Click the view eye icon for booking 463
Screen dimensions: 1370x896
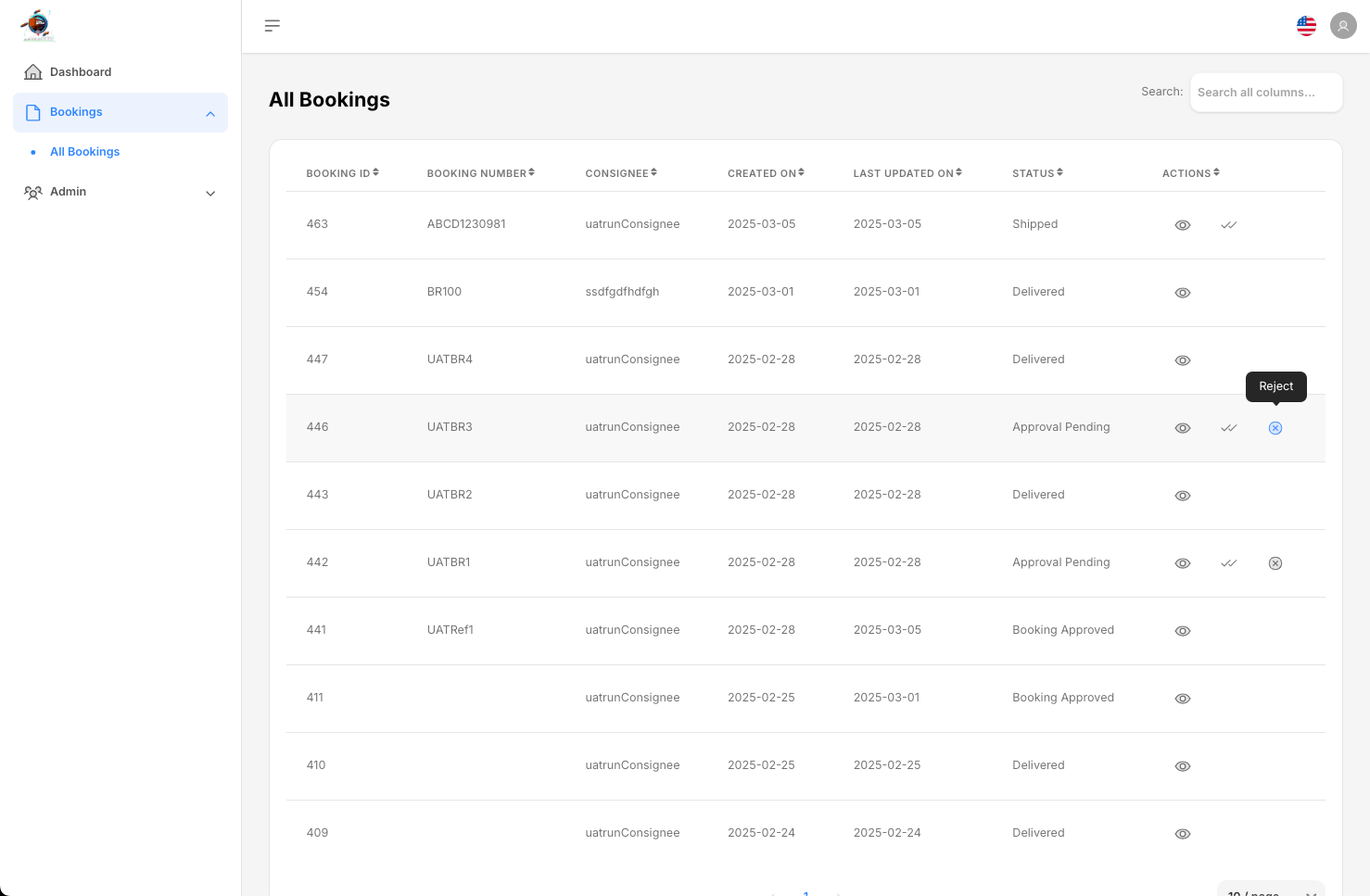[1182, 225]
